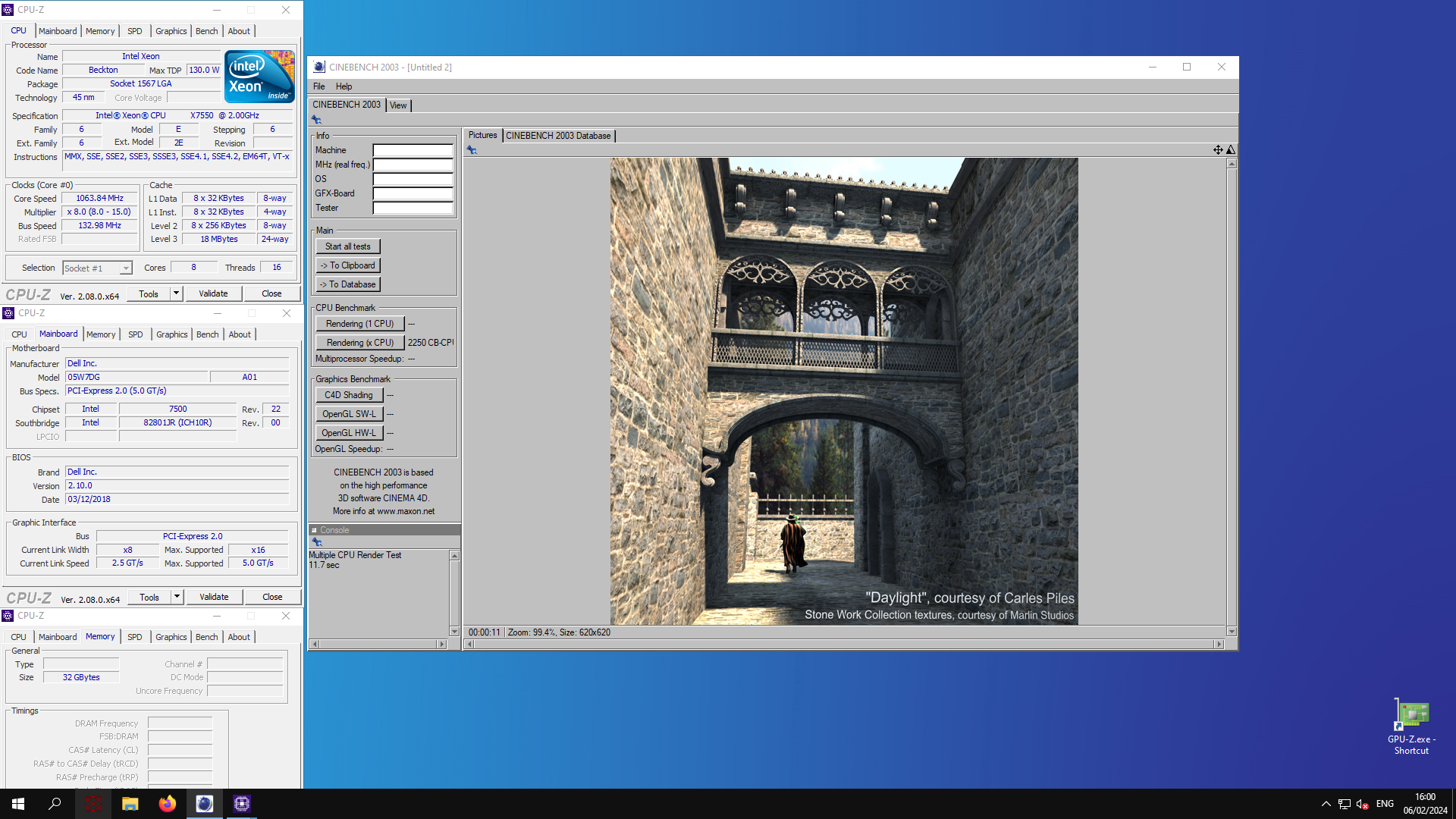Run the C4D Shading test

tap(349, 395)
